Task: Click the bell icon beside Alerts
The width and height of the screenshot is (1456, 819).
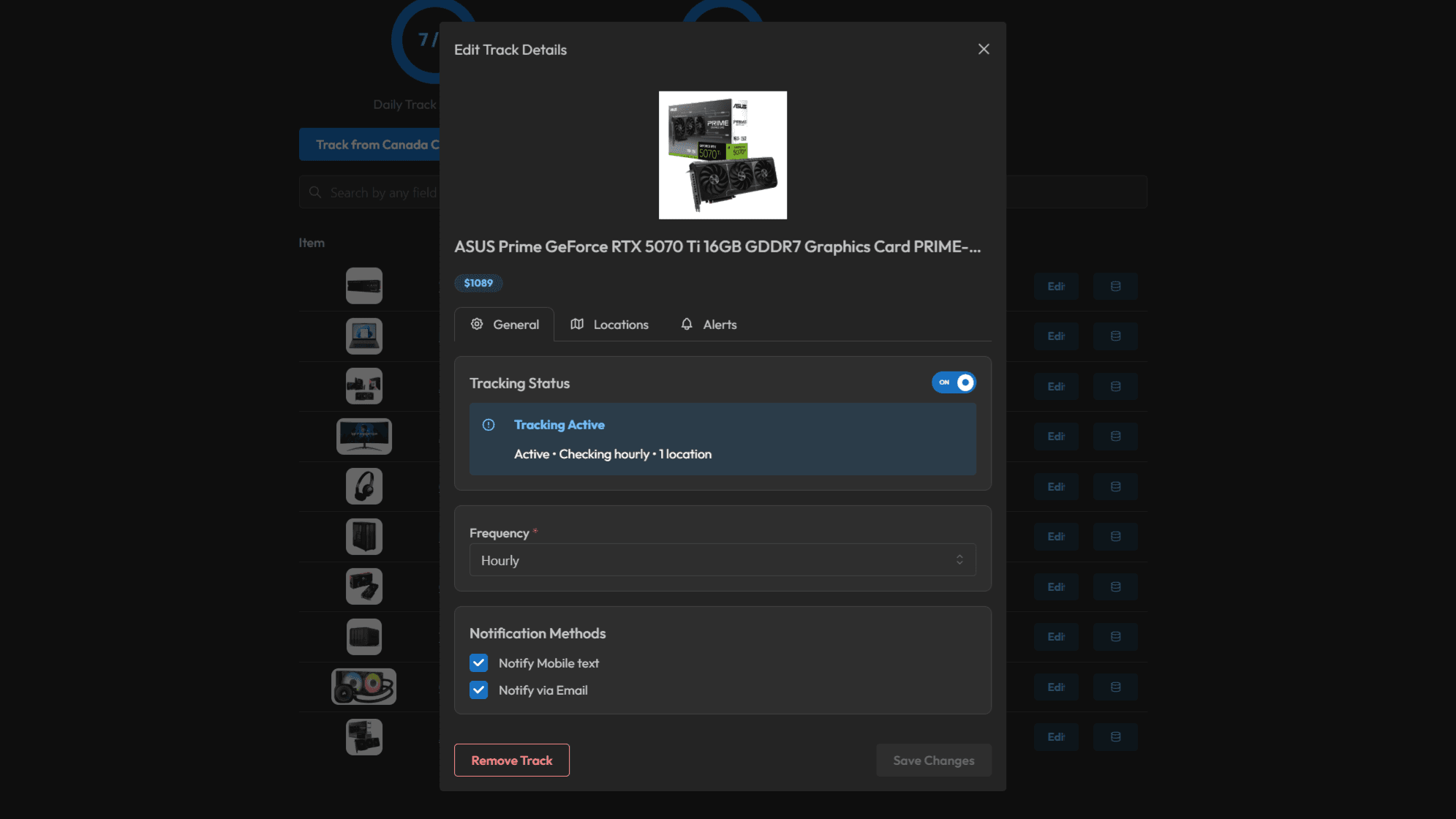Action: [x=687, y=324]
